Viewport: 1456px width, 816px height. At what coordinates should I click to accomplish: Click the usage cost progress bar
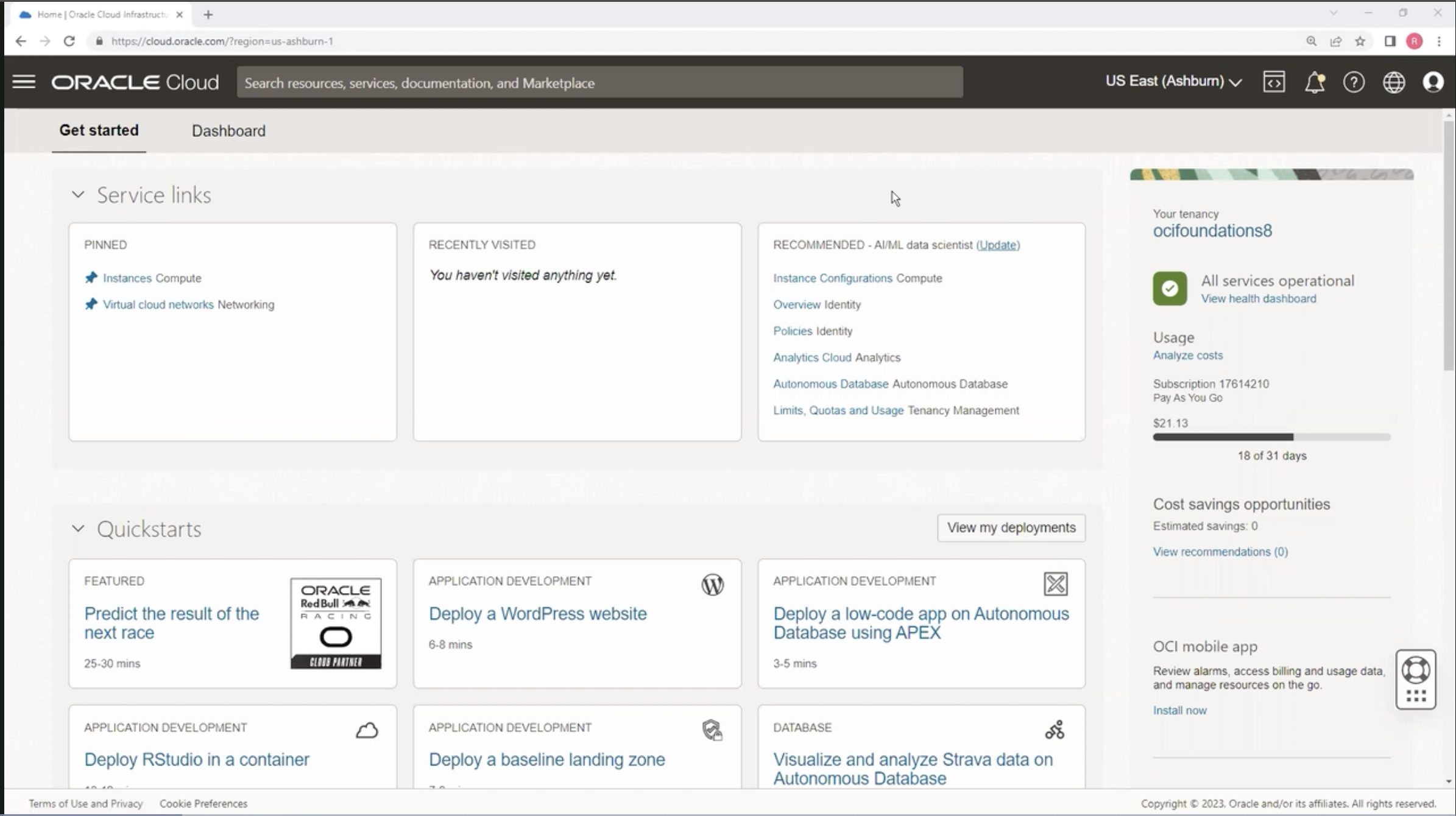1271,437
